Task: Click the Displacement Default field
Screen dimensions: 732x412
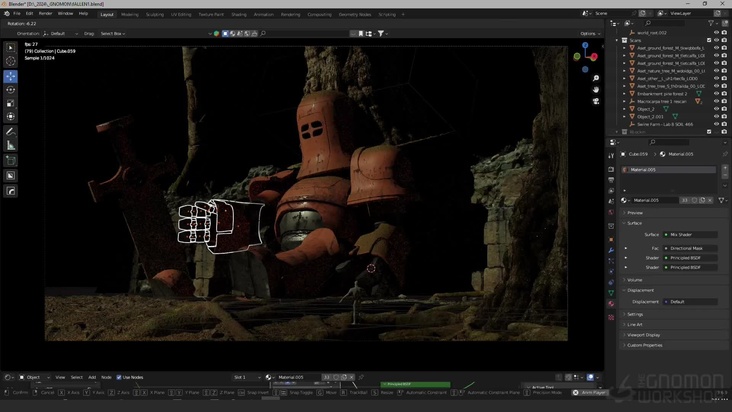Action: tap(690, 302)
